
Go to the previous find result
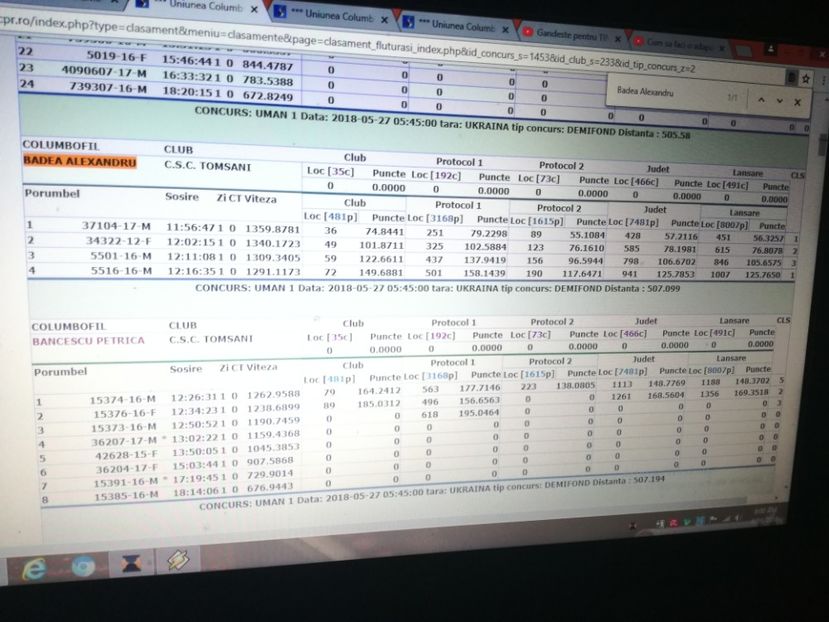(x=760, y=101)
